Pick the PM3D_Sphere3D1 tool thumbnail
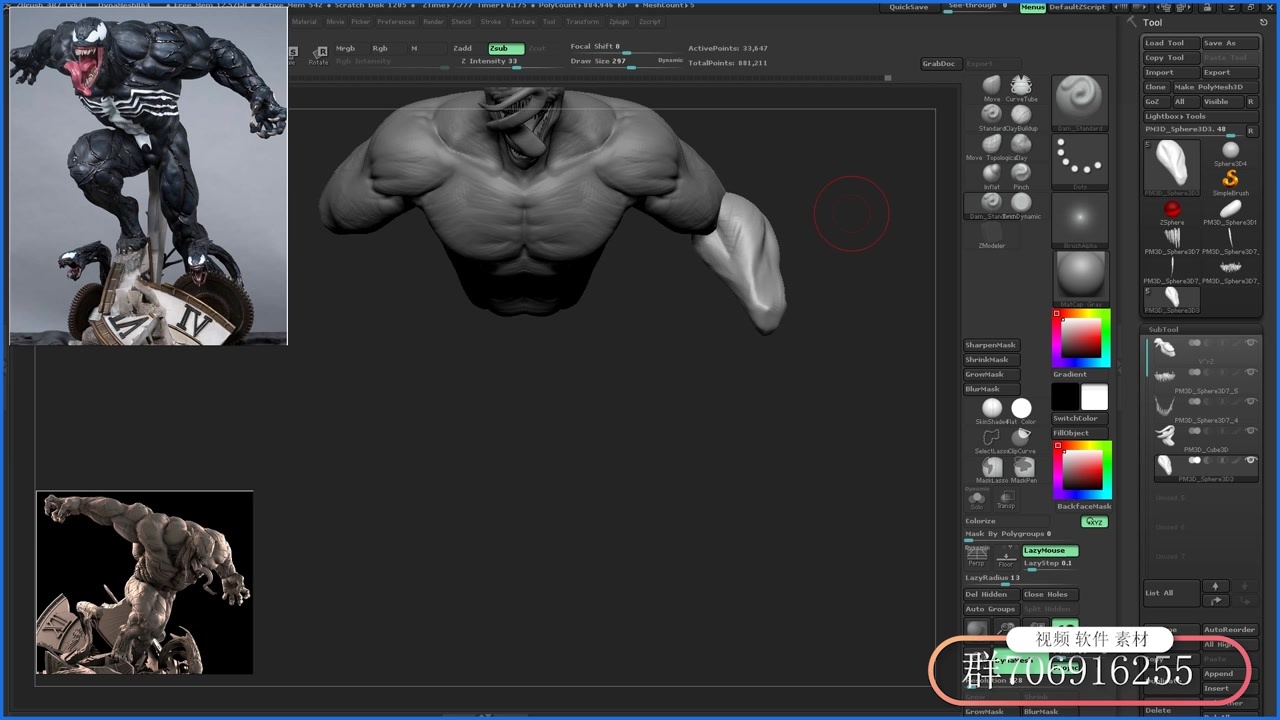Viewport: 1280px width, 720px height. click(1230, 211)
